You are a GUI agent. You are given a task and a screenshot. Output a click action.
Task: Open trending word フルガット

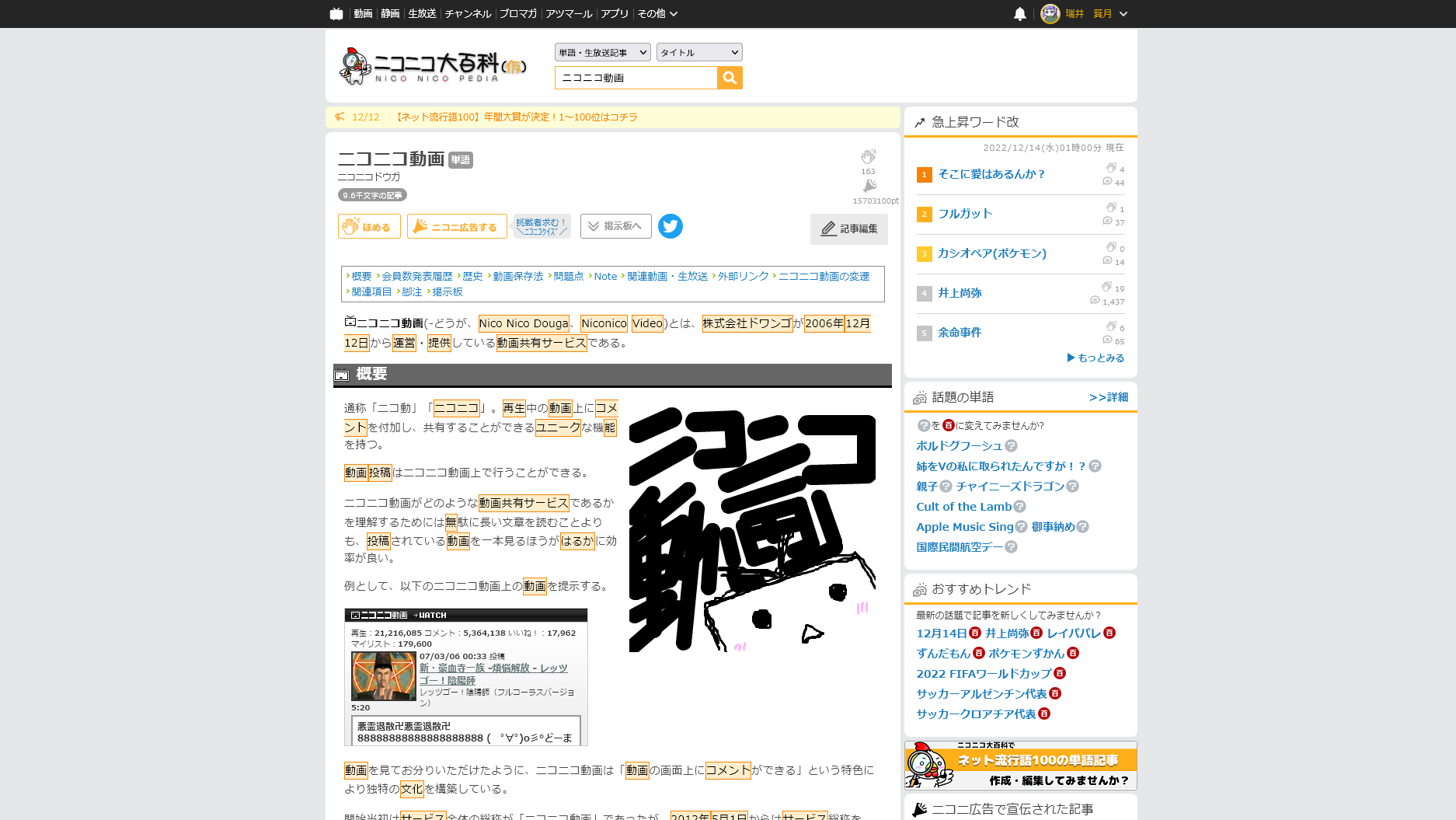(965, 214)
